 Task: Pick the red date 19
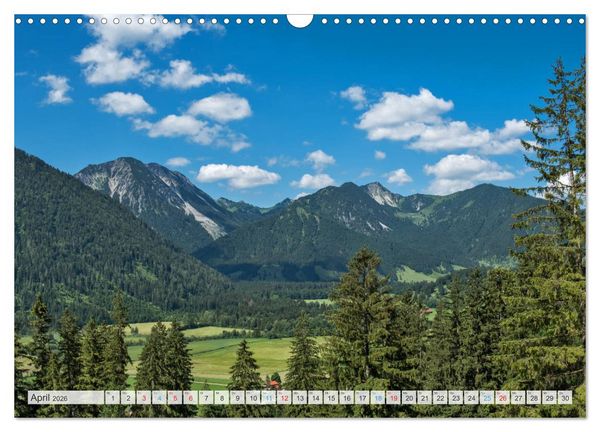pyautogui.click(x=393, y=398)
